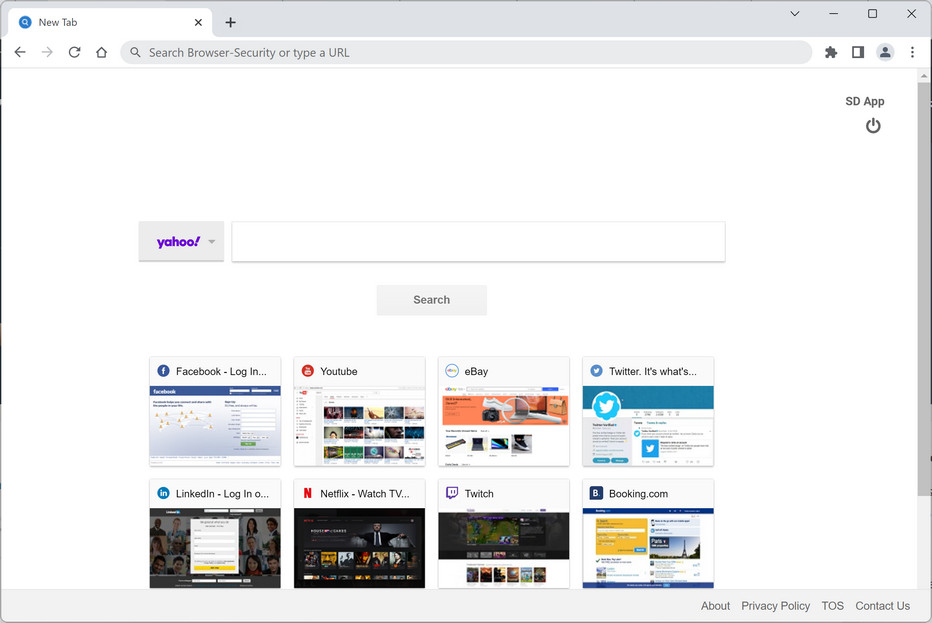Open the Twitch page thumbnail
932x623 pixels.
(x=504, y=548)
